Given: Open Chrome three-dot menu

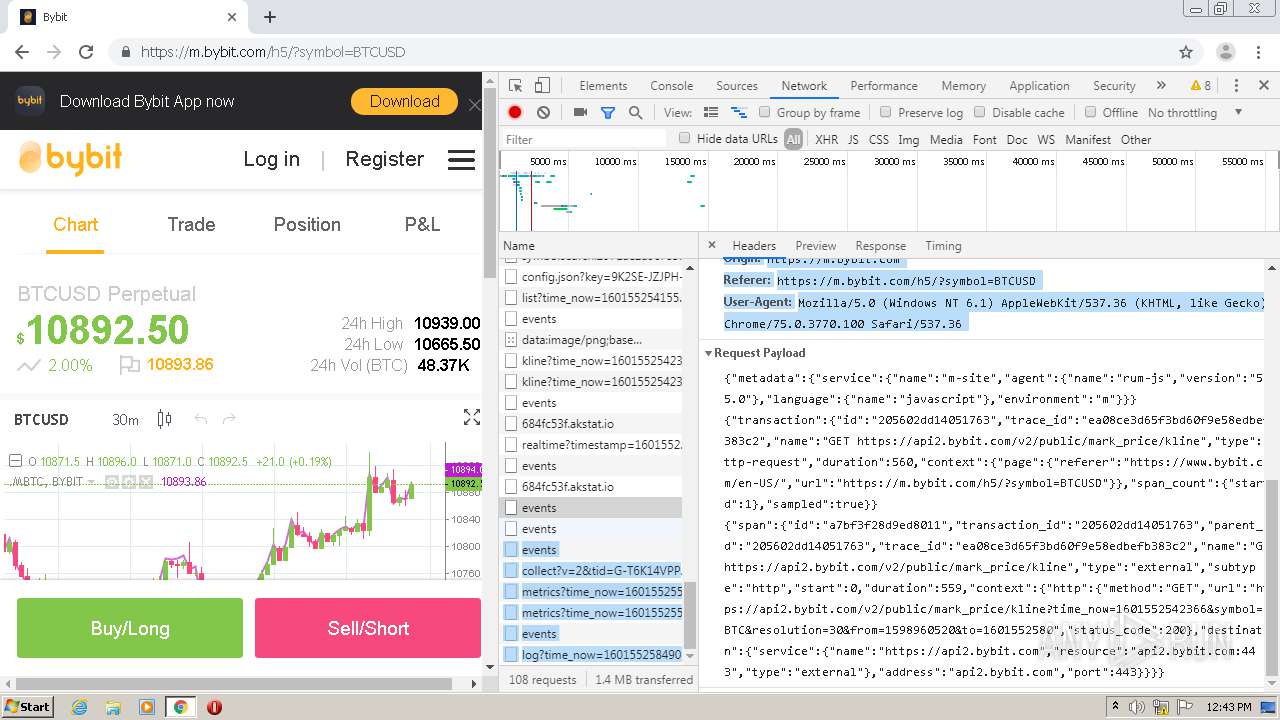Looking at the screenshot, I should [1259, 52].
